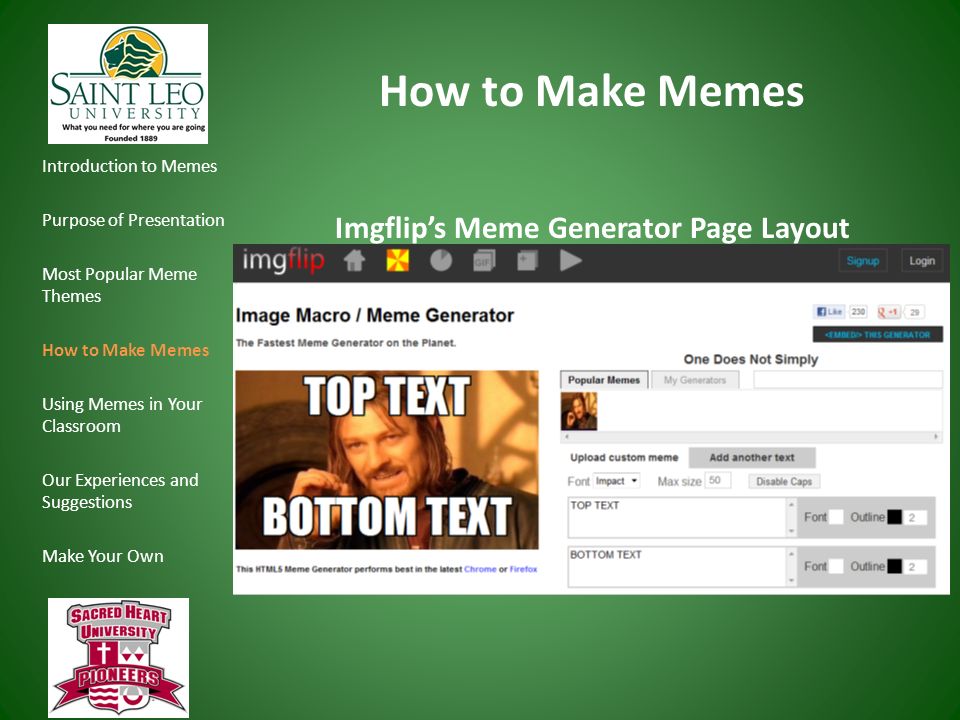The width and height of the screenshot is (960, 720).
Task: Select the yellow pinwheel meme generator icon
Action: [x=397, y=260]
